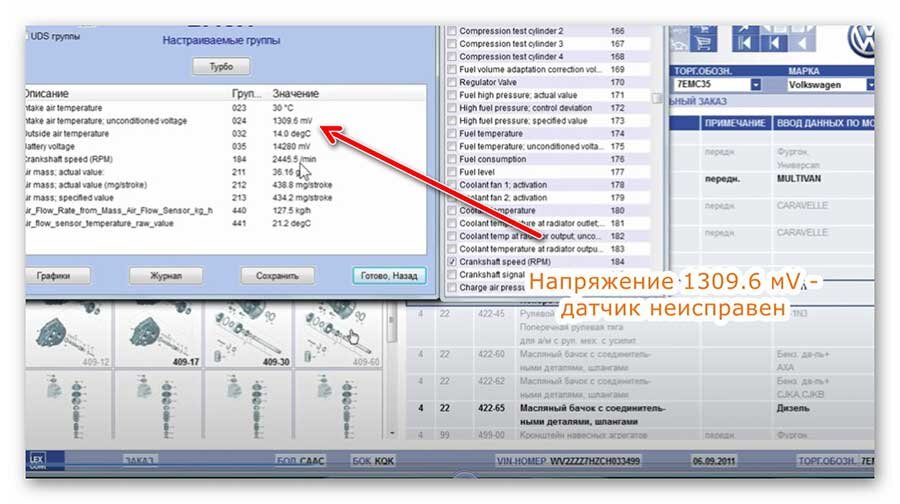Click the UDS группы label
Image resolution: width=900 pixels, height=504 pixels.
55,36
